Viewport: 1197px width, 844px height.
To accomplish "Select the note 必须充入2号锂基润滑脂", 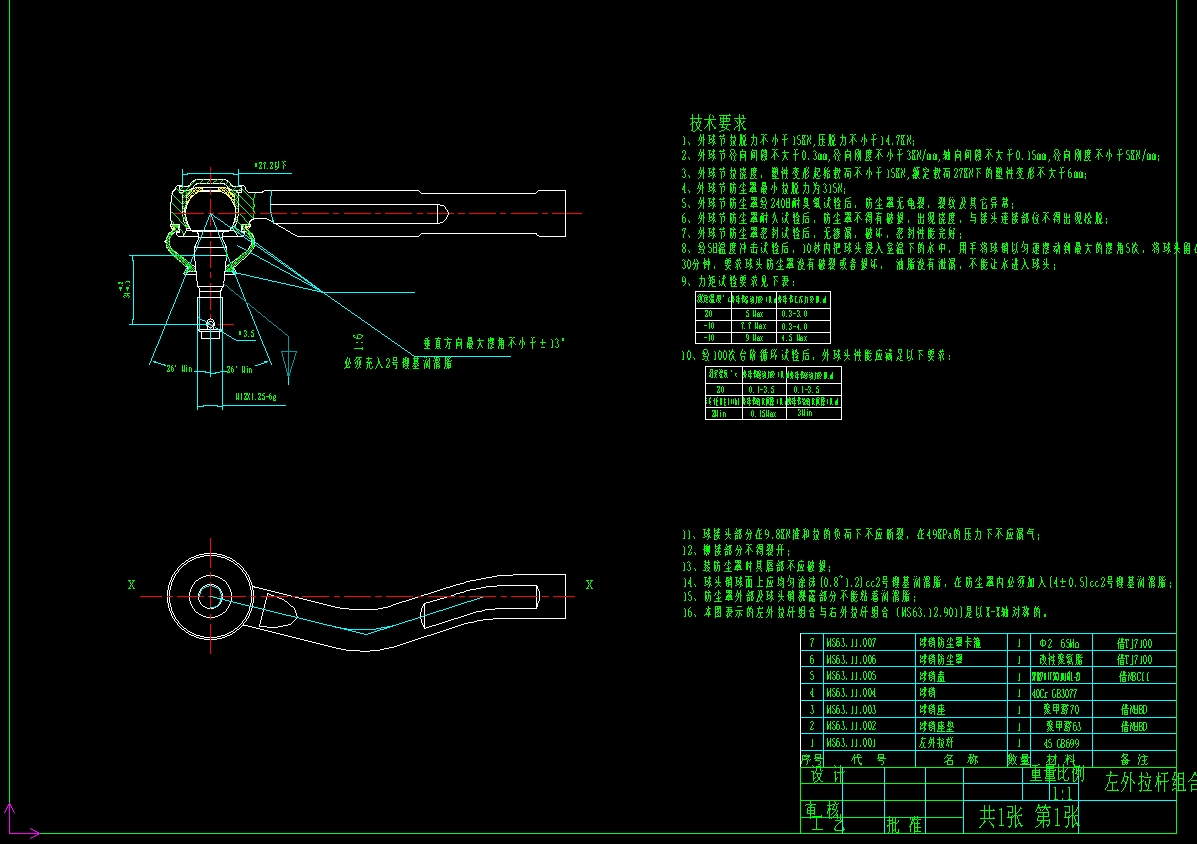I will pyautogui.click(x=398, y=363).
